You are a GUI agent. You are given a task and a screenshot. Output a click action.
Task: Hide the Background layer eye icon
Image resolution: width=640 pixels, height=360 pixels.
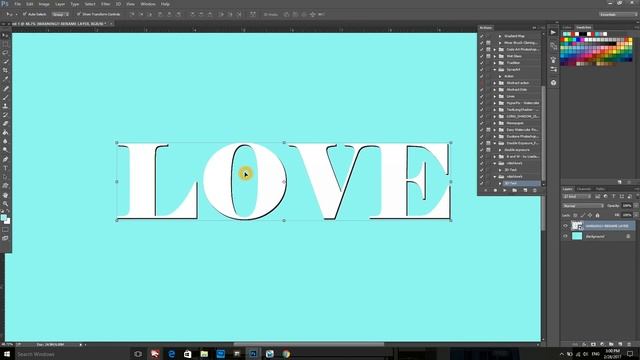tap(565, 236)
